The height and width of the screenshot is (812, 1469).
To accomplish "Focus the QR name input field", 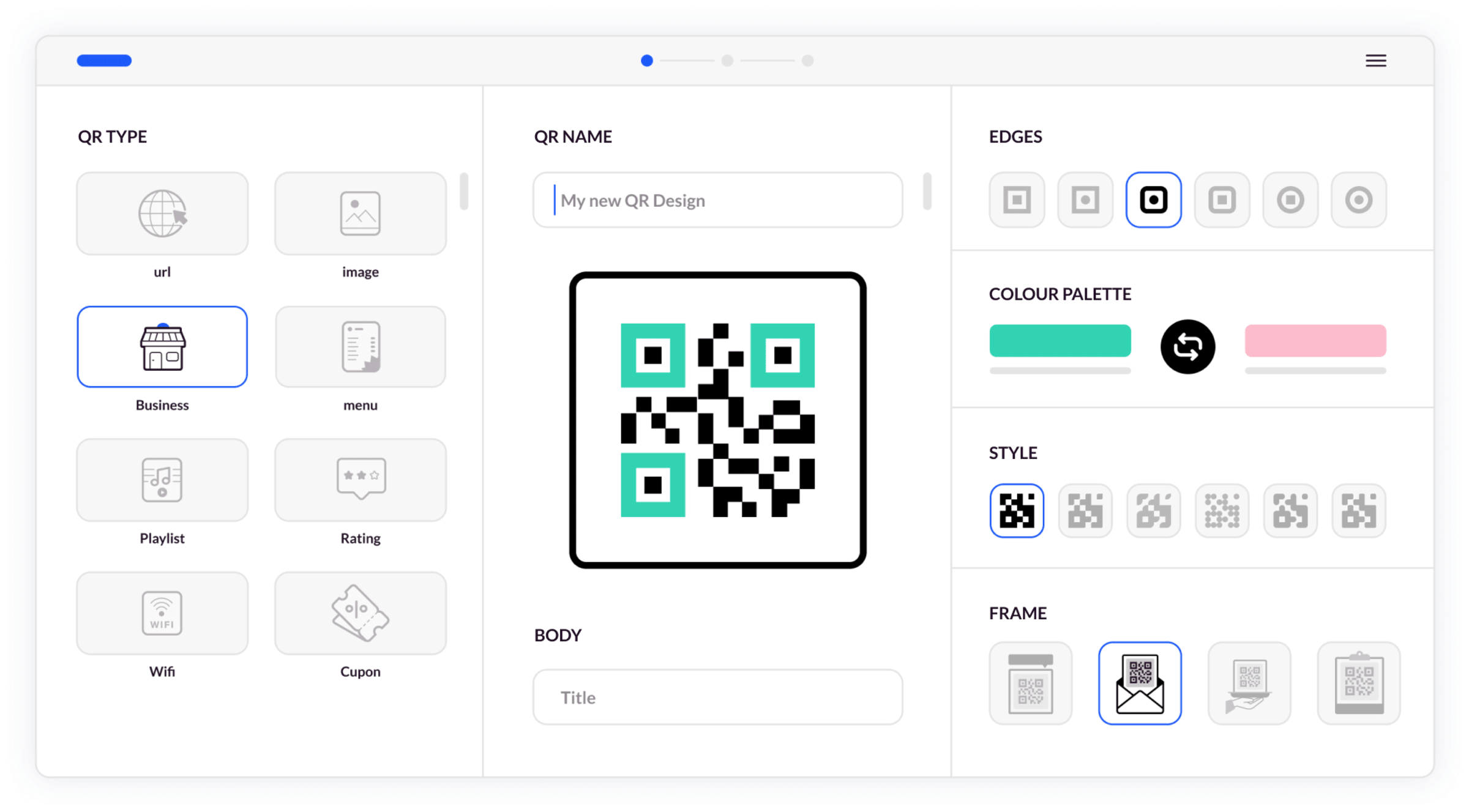I will 717,200.
